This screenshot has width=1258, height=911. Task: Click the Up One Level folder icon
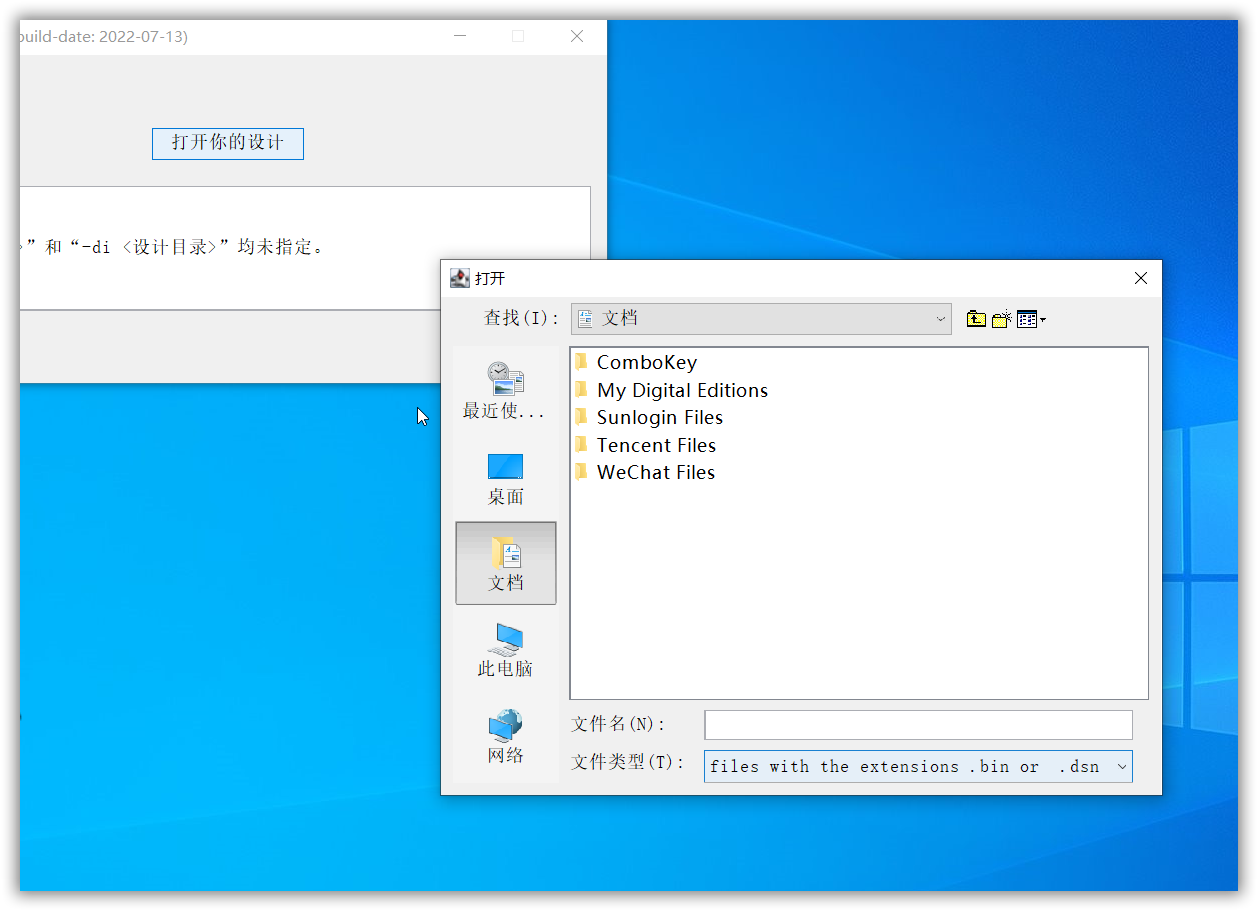pos(976,318)
